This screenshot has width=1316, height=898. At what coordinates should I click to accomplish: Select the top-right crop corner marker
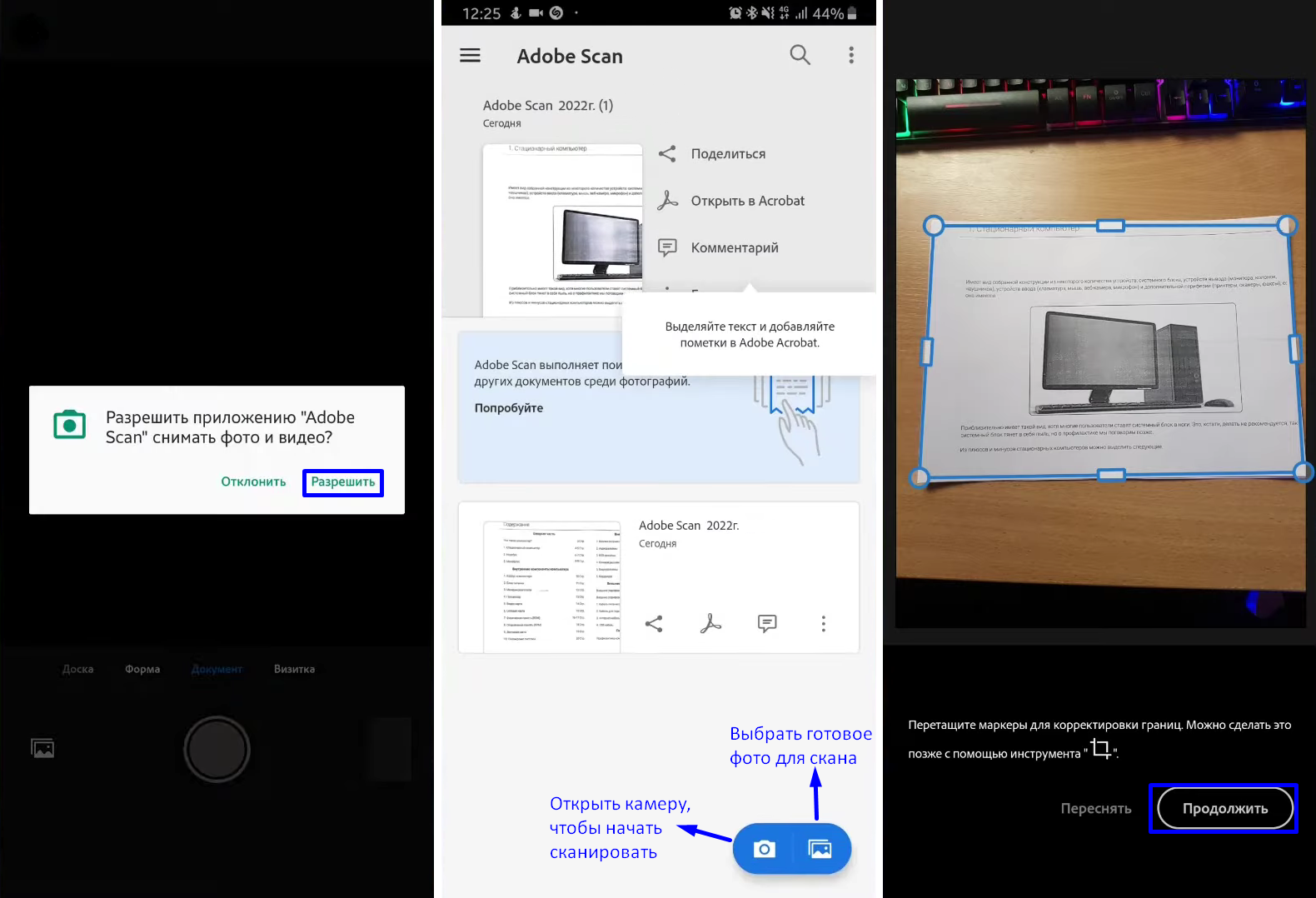pyautogui.click(x=1288, y=224)
